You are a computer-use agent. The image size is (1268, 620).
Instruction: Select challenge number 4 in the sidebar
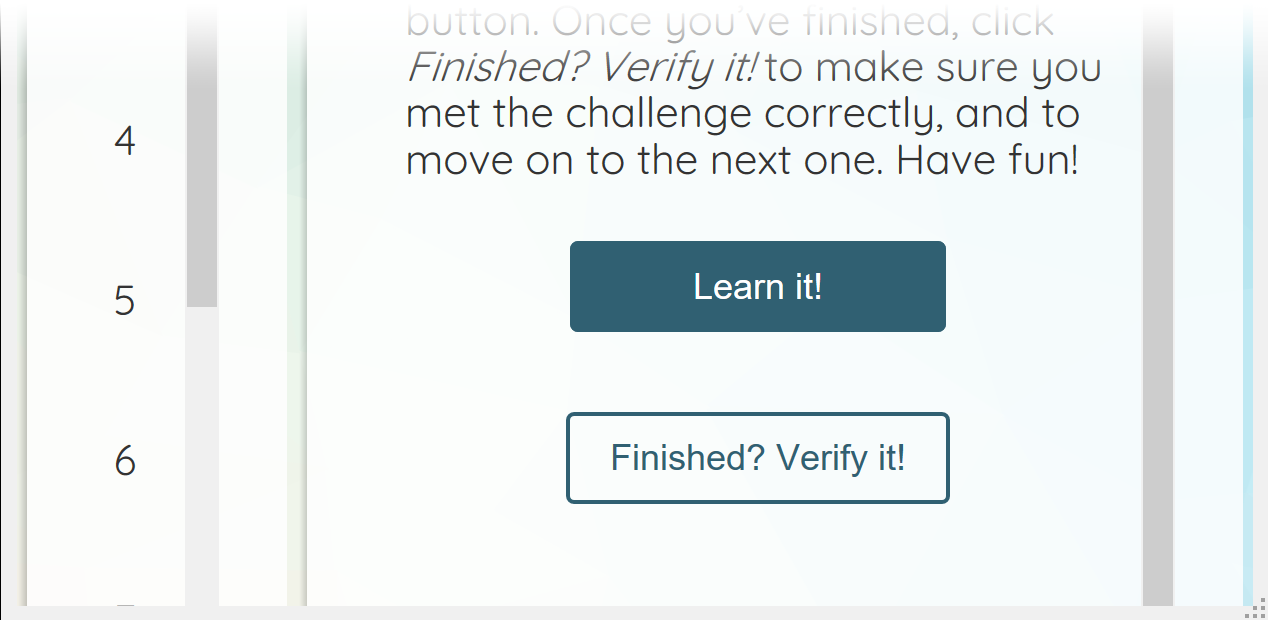[x=124, y=141]
